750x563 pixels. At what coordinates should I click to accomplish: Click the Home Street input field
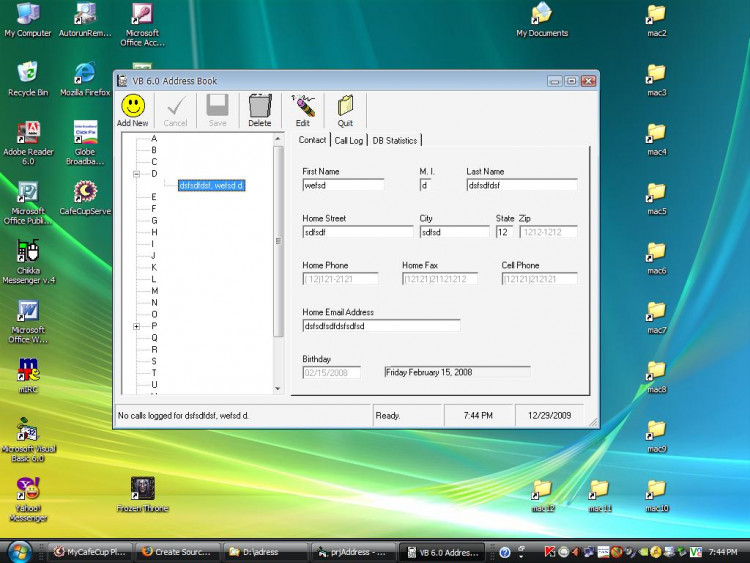click(x=358, y=232)
